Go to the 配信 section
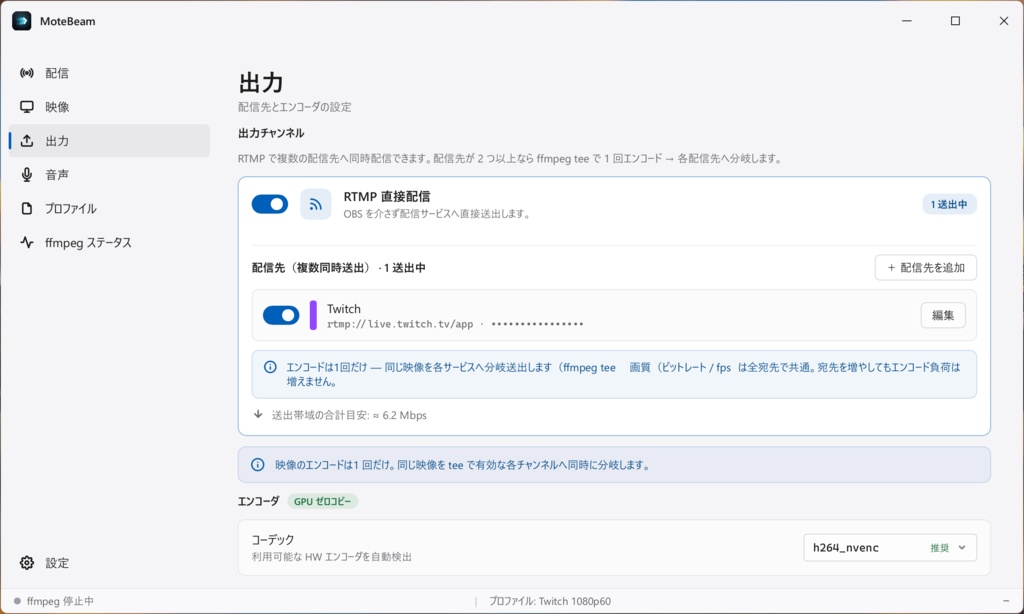This screenshot has width=1024, height=614. pos(110,73)
